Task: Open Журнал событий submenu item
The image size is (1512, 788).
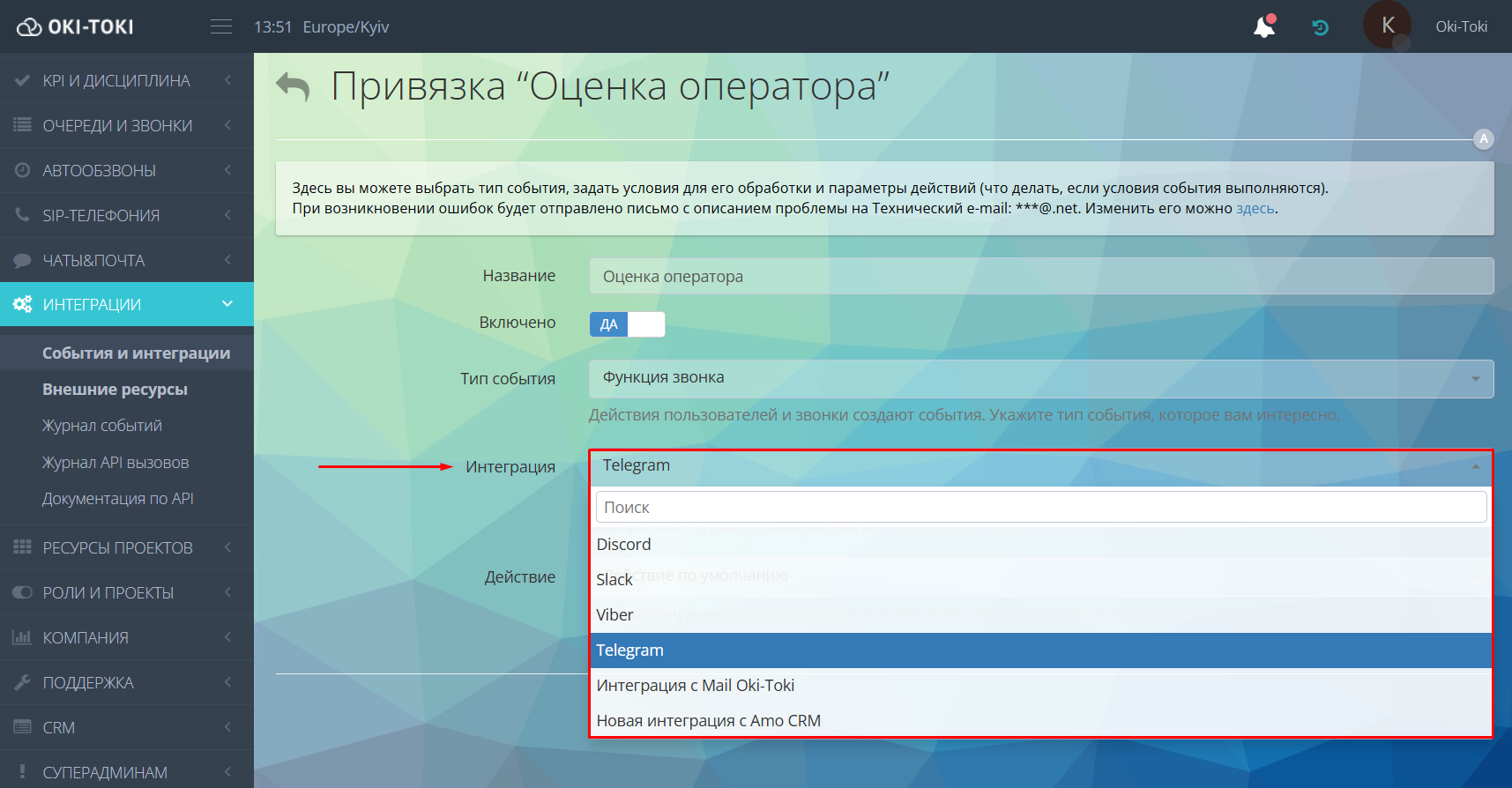Action: pyautogui.click(x=102, y=426)
